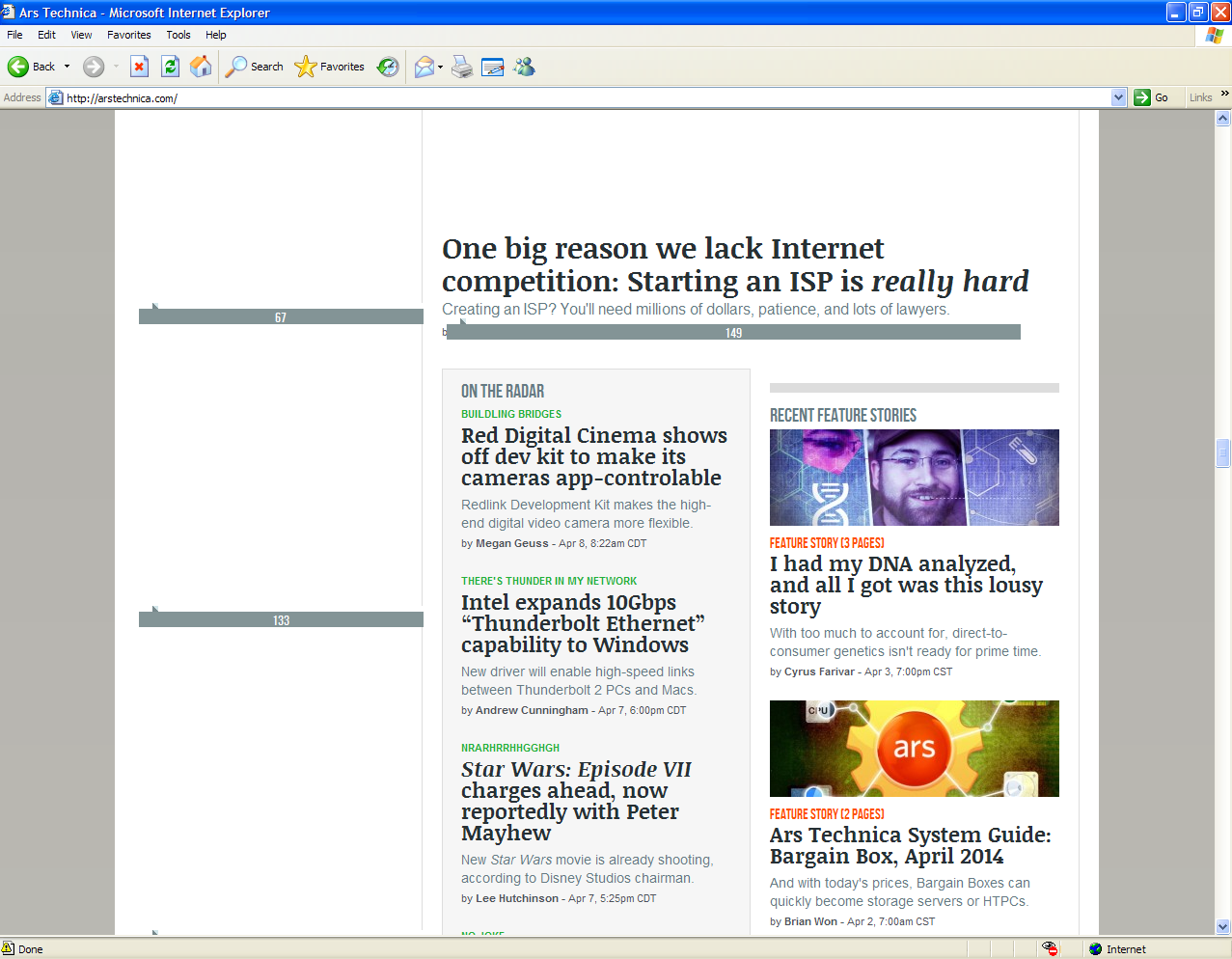This screenshot has height=959, width=1232.
Task: Open the Favorites menu in the menu bar
Action: (128, 35)
